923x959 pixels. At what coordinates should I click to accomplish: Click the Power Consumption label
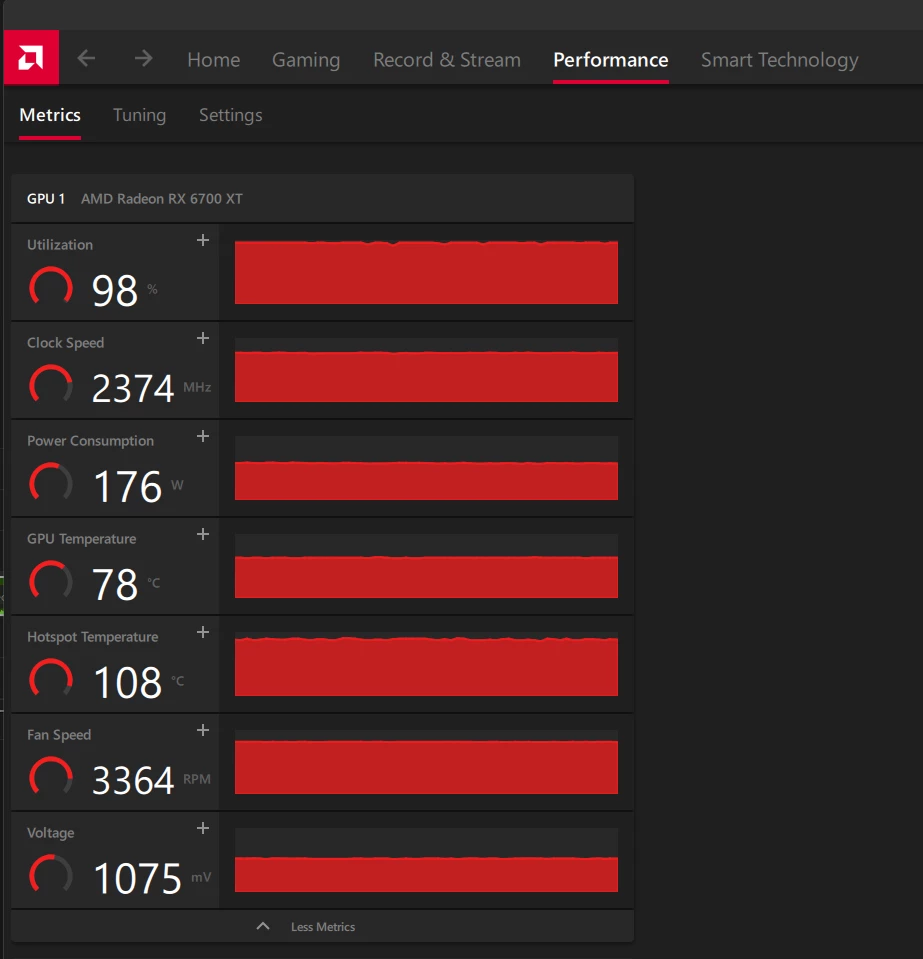point(91,441)
